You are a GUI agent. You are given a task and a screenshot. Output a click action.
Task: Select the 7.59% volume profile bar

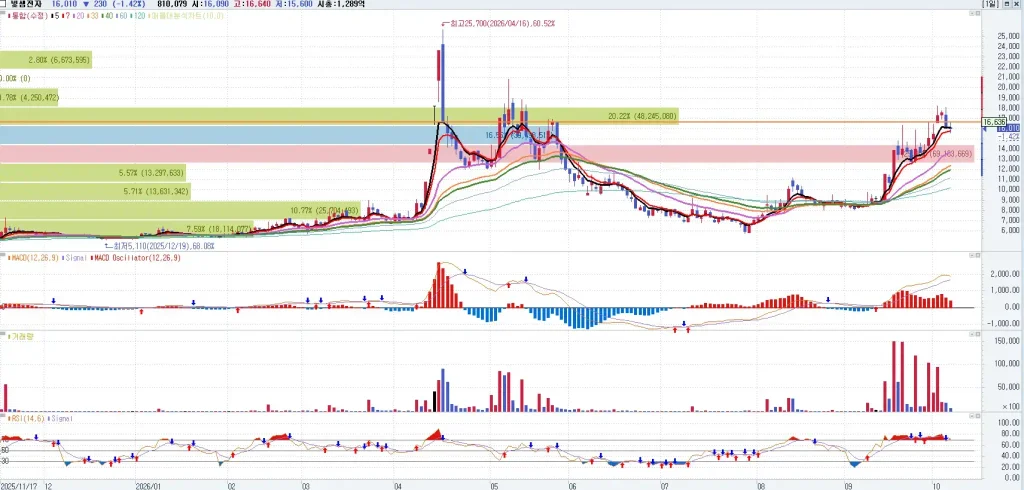coord(127,229)
